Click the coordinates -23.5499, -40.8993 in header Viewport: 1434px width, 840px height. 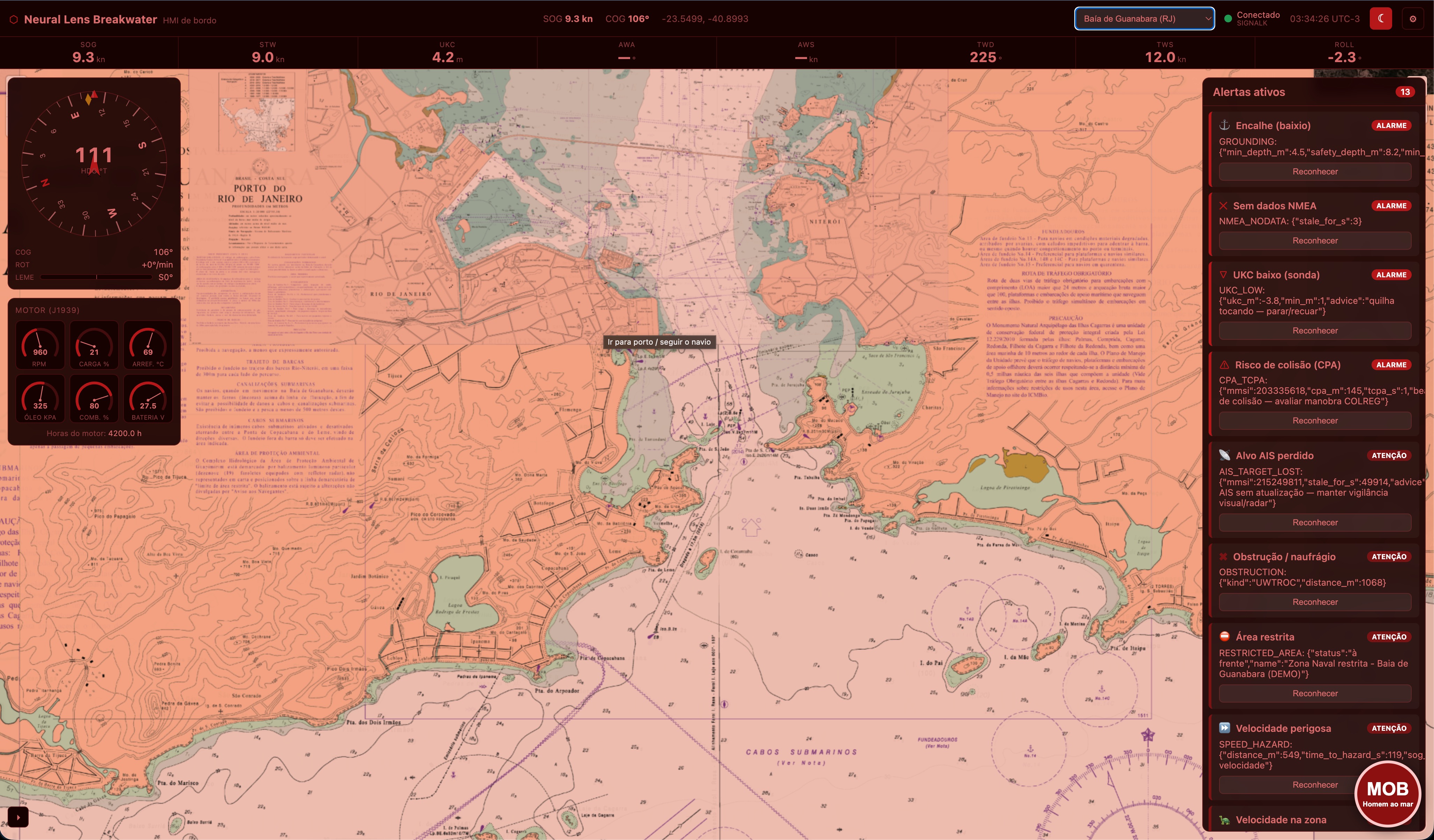[705, 19]
